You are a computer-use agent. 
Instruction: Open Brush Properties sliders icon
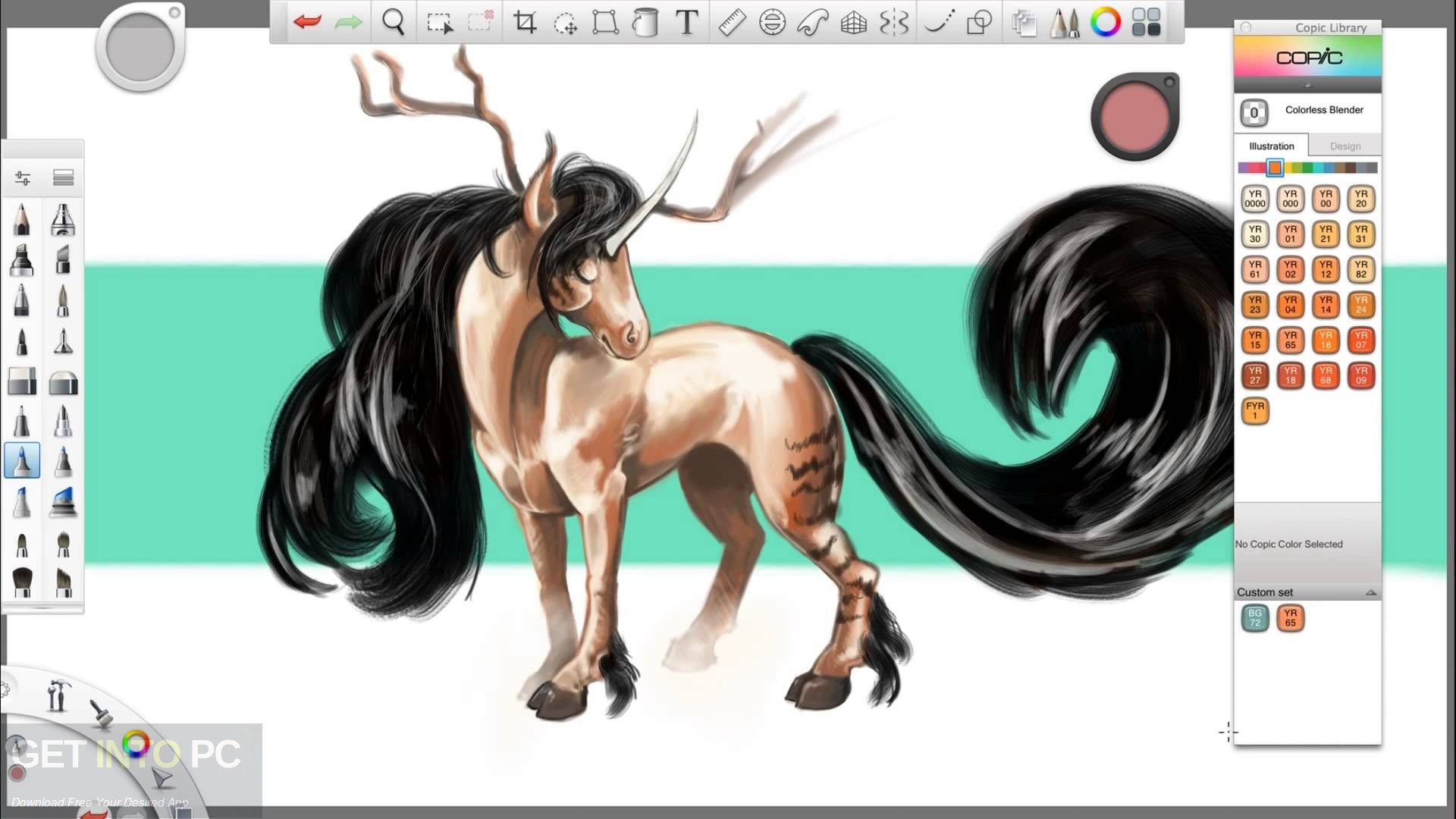pos(23,178)
